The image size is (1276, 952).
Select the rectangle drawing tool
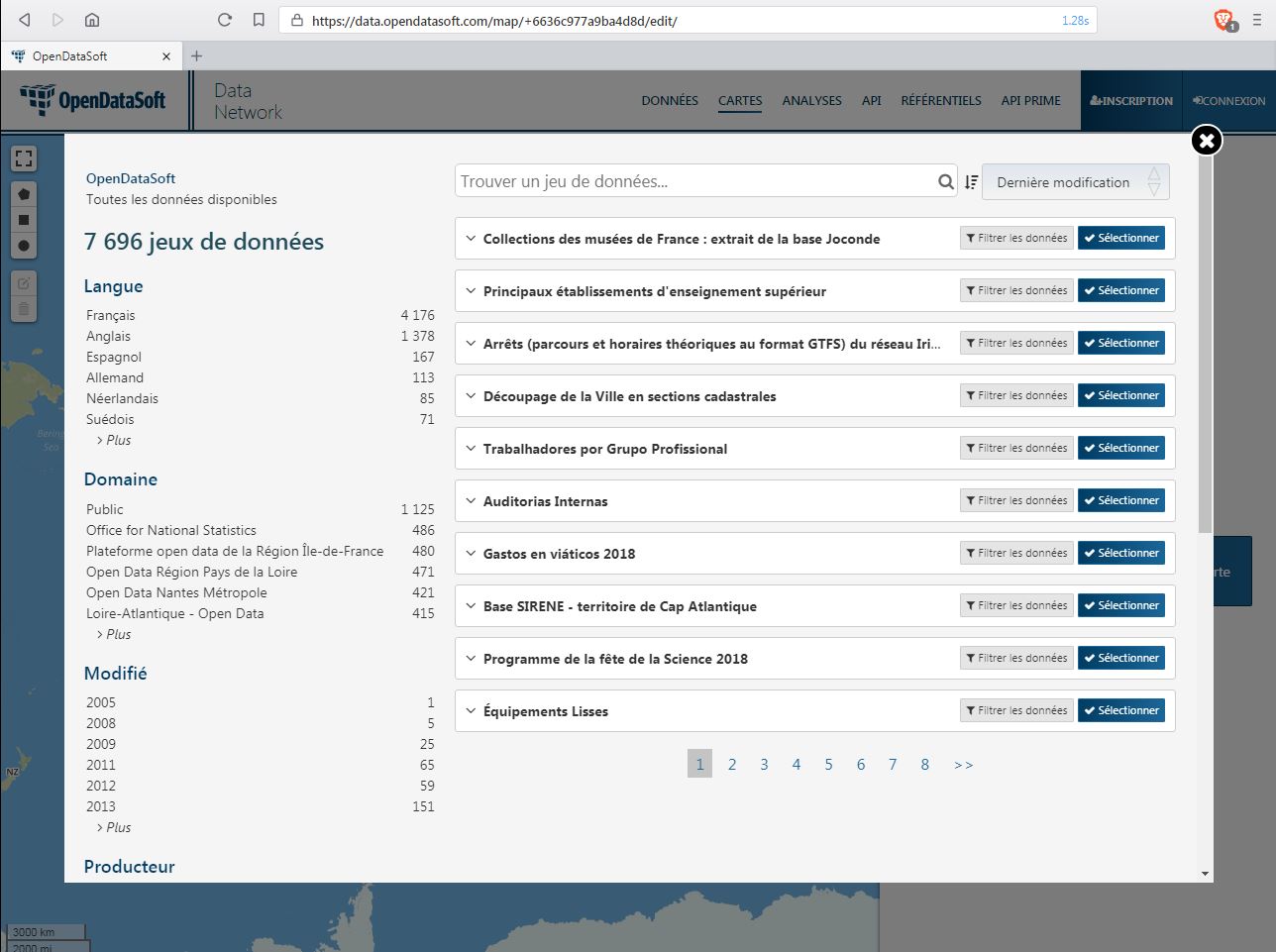(24, 220)
